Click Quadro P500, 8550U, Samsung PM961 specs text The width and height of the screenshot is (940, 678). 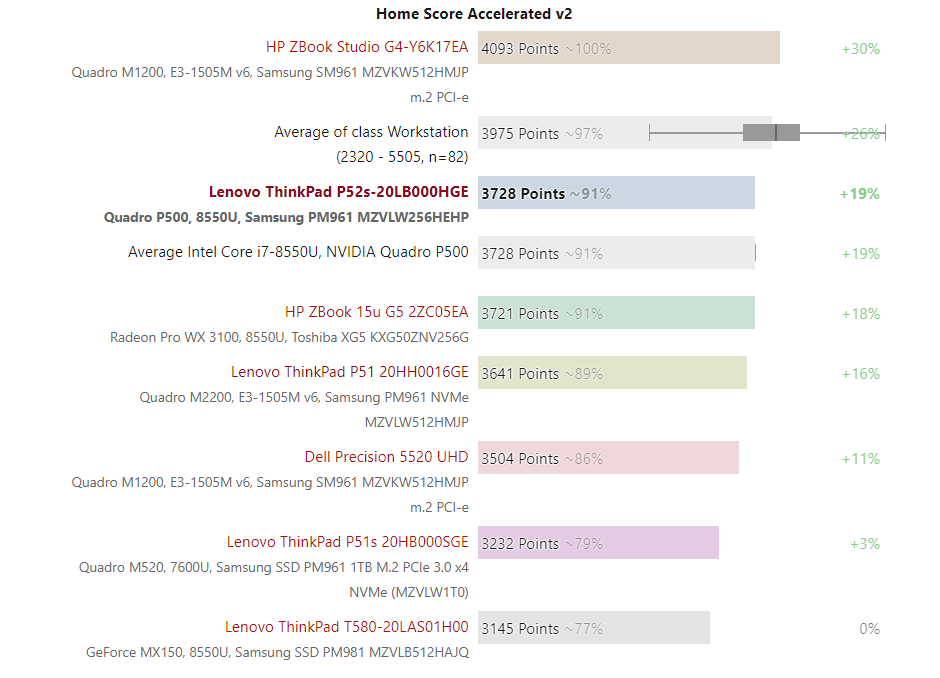coord(286,217)
